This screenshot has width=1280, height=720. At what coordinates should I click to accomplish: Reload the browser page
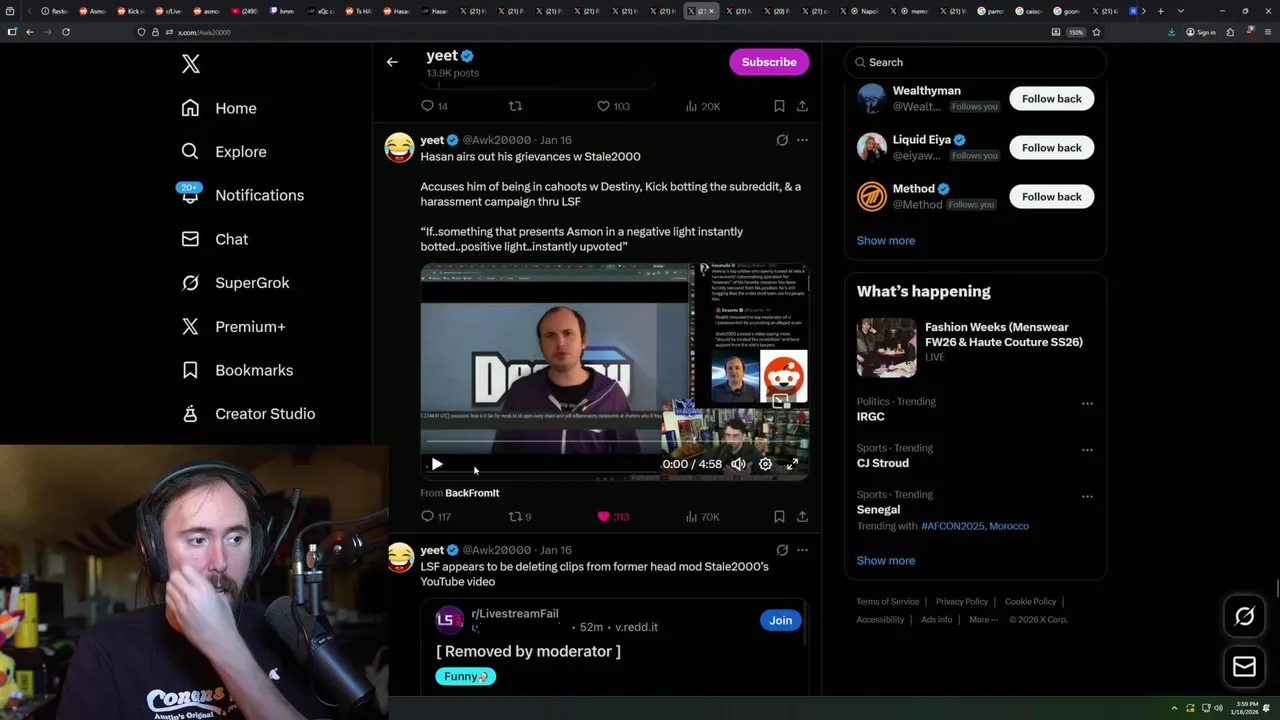tap(66, 32)
